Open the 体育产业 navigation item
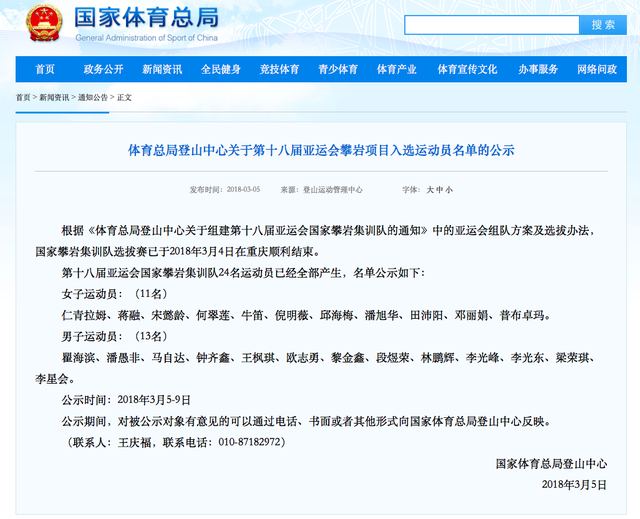Viewport: 640px width, 519px height. [397, 69]
